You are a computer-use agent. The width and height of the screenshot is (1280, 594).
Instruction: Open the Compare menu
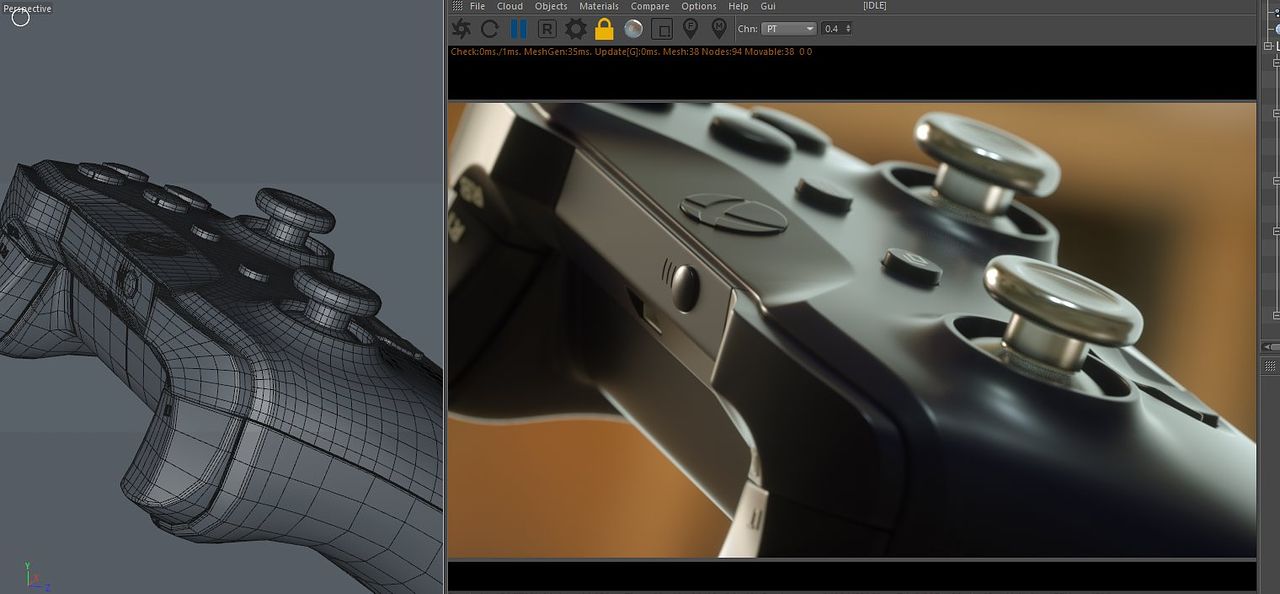(650, 6)
